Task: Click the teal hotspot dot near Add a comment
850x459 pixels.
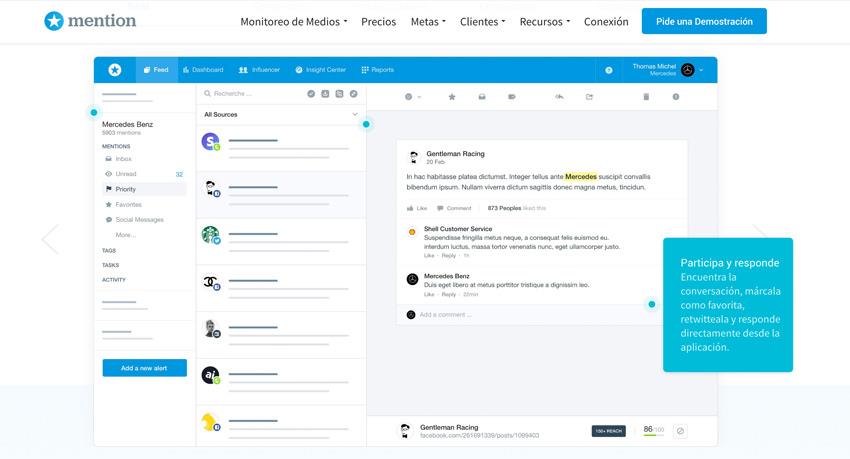Action: [x=652, y=305]
